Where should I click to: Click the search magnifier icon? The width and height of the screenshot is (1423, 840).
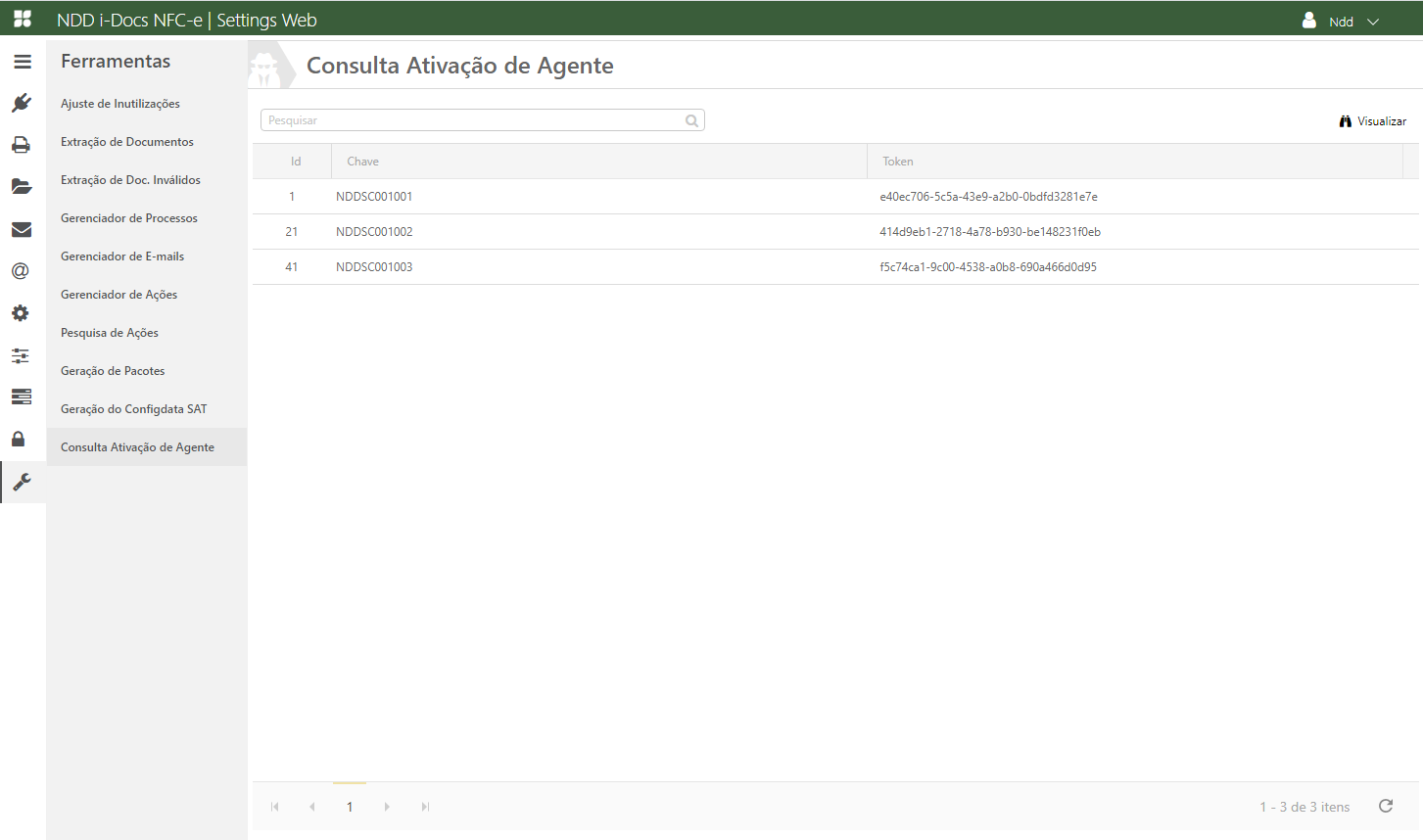coord(691,120)
